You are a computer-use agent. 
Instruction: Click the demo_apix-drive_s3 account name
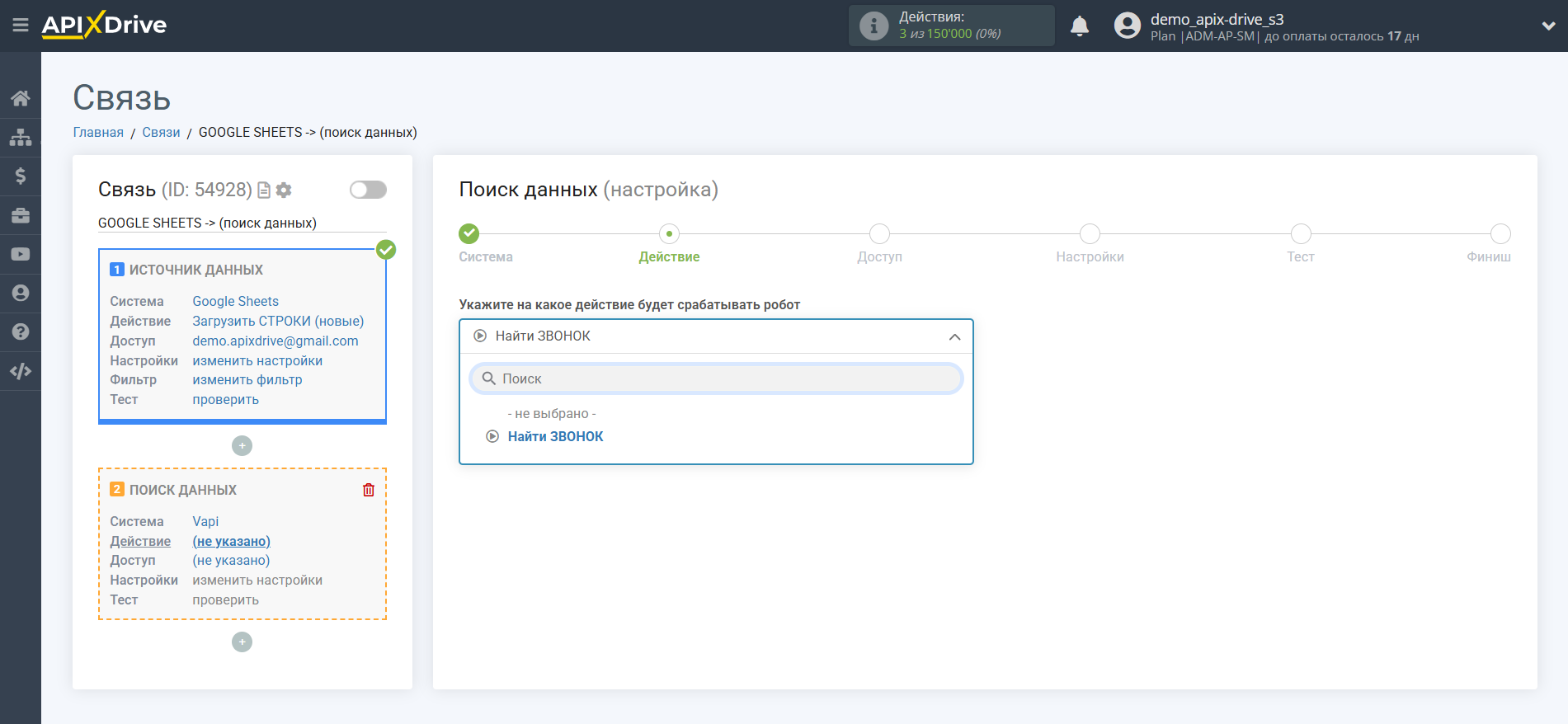click(x=1217, y=19)
